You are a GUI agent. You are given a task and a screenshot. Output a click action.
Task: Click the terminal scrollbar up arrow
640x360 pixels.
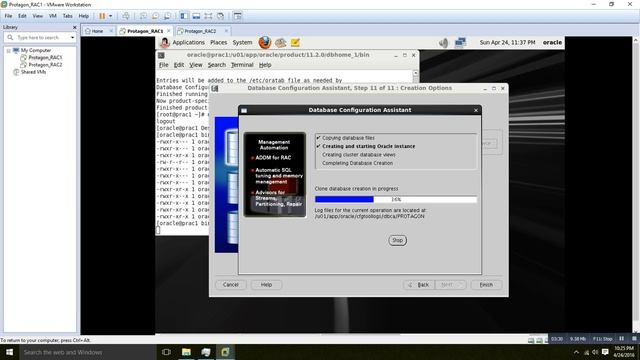[x=415, y=73]
